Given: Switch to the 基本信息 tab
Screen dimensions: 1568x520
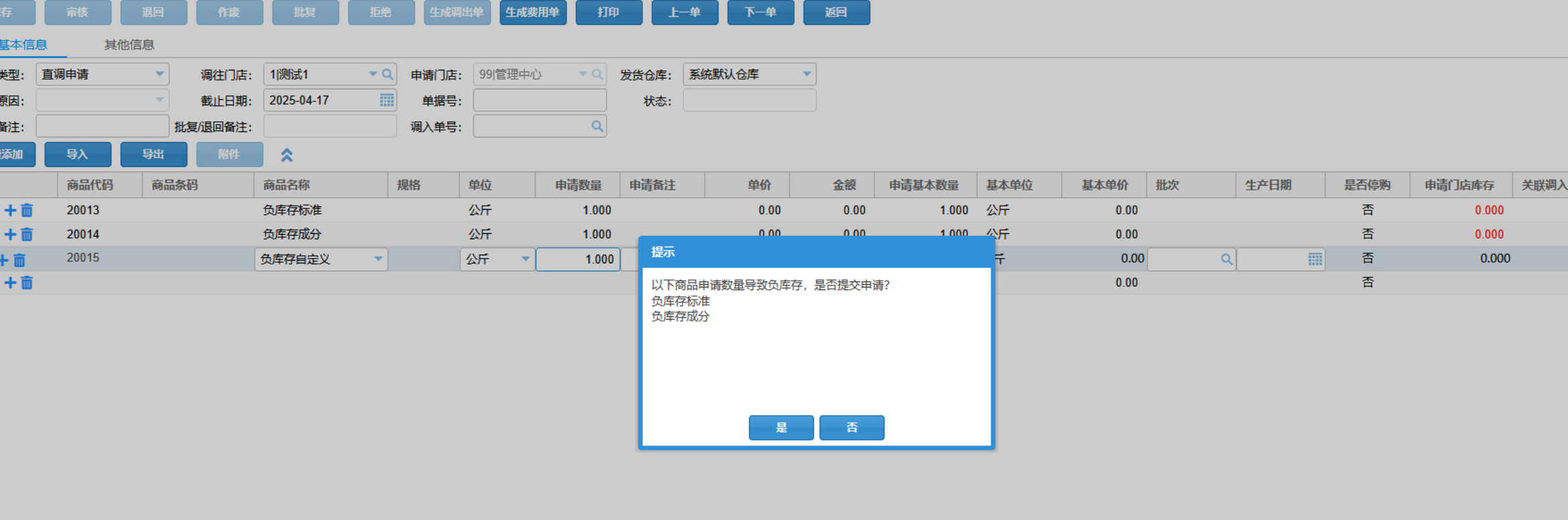Looking at the screenshot, I should 23,45.
